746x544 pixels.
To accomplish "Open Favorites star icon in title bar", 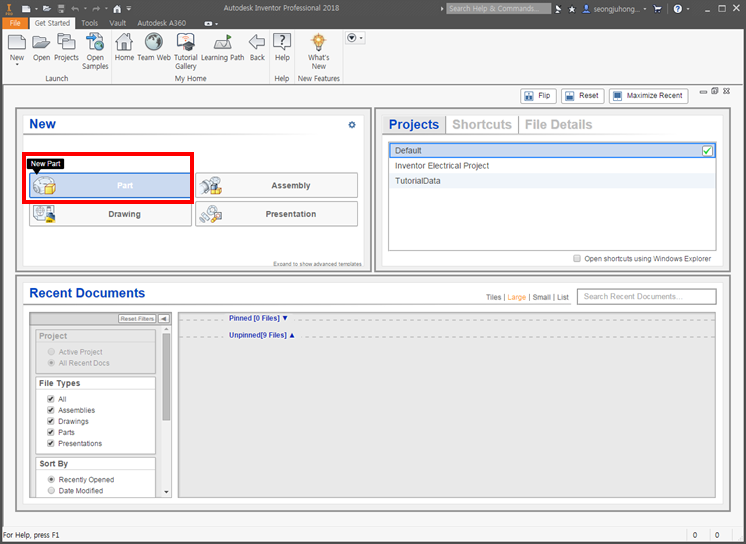I will click(x=572, y=9).
